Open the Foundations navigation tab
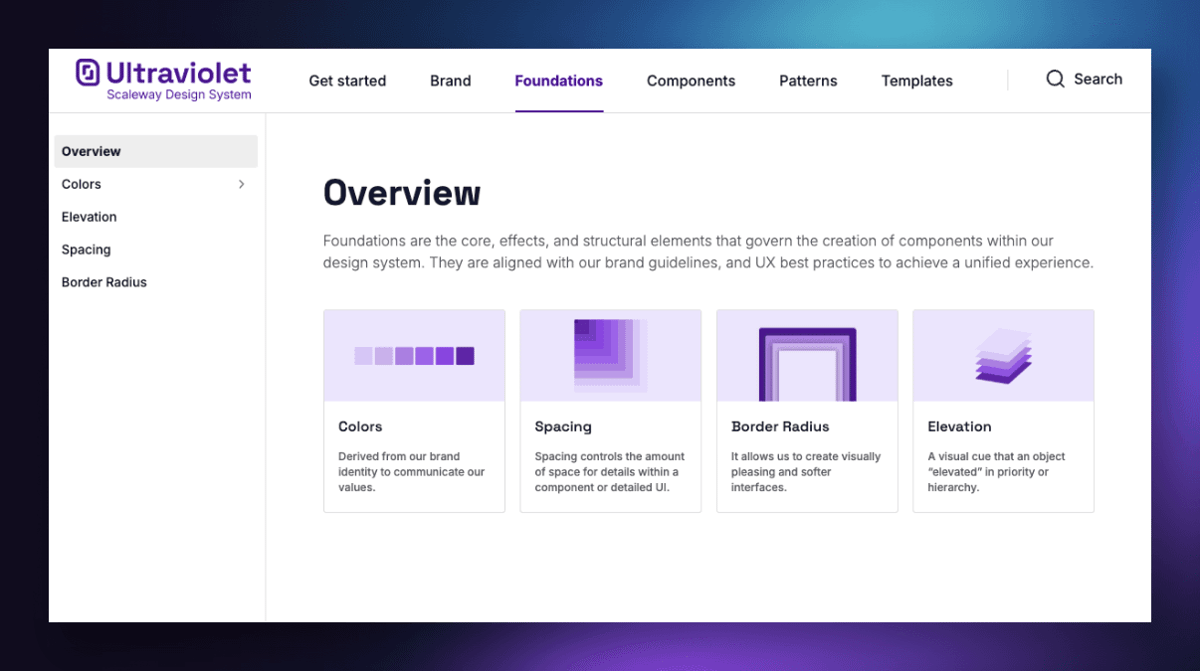Image resolution: width=1200 pixels, height=671 pixels. pyautogui.click(x=558, y=81)
